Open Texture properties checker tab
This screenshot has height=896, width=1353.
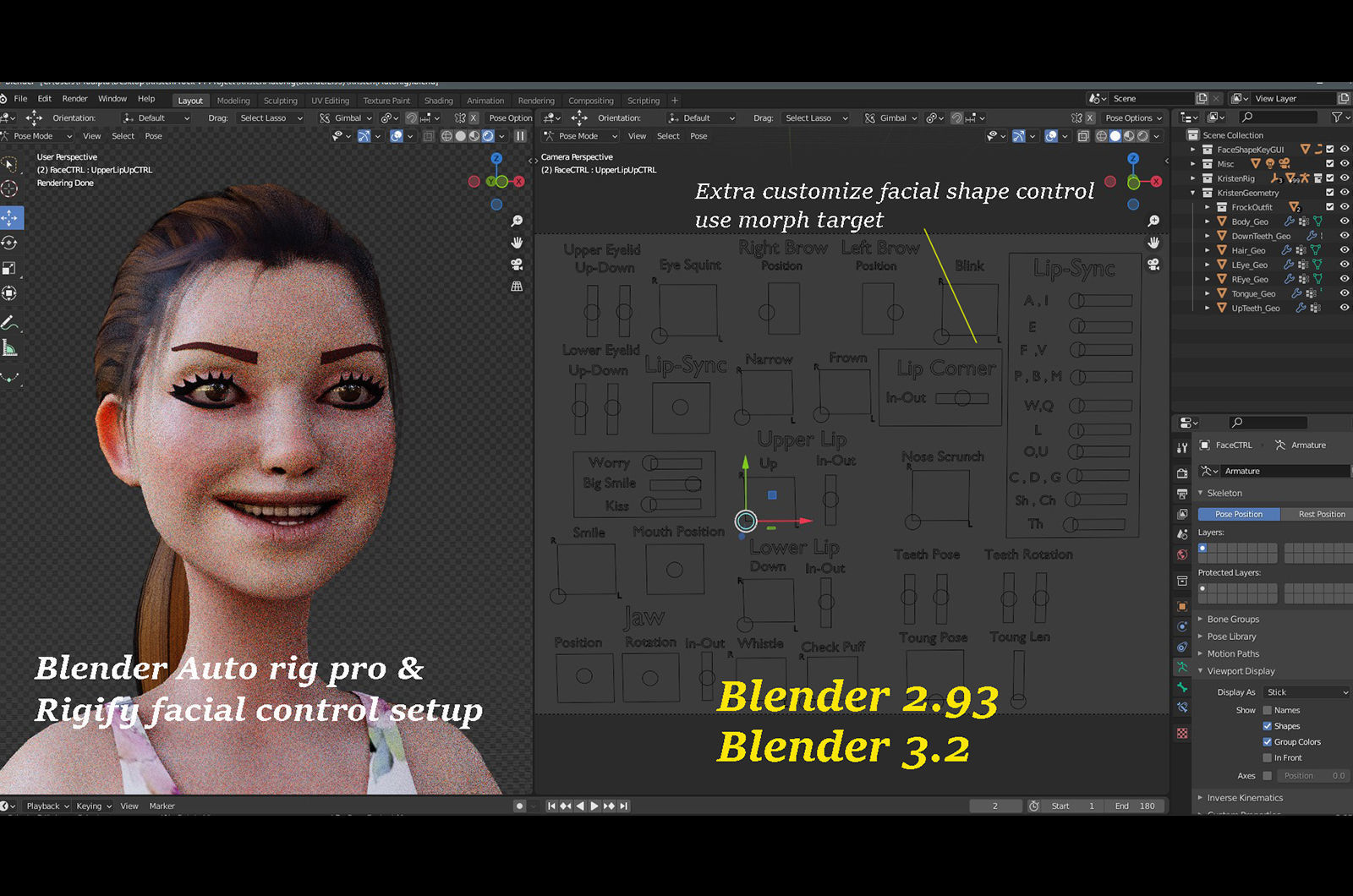[x=1182, y=733]
